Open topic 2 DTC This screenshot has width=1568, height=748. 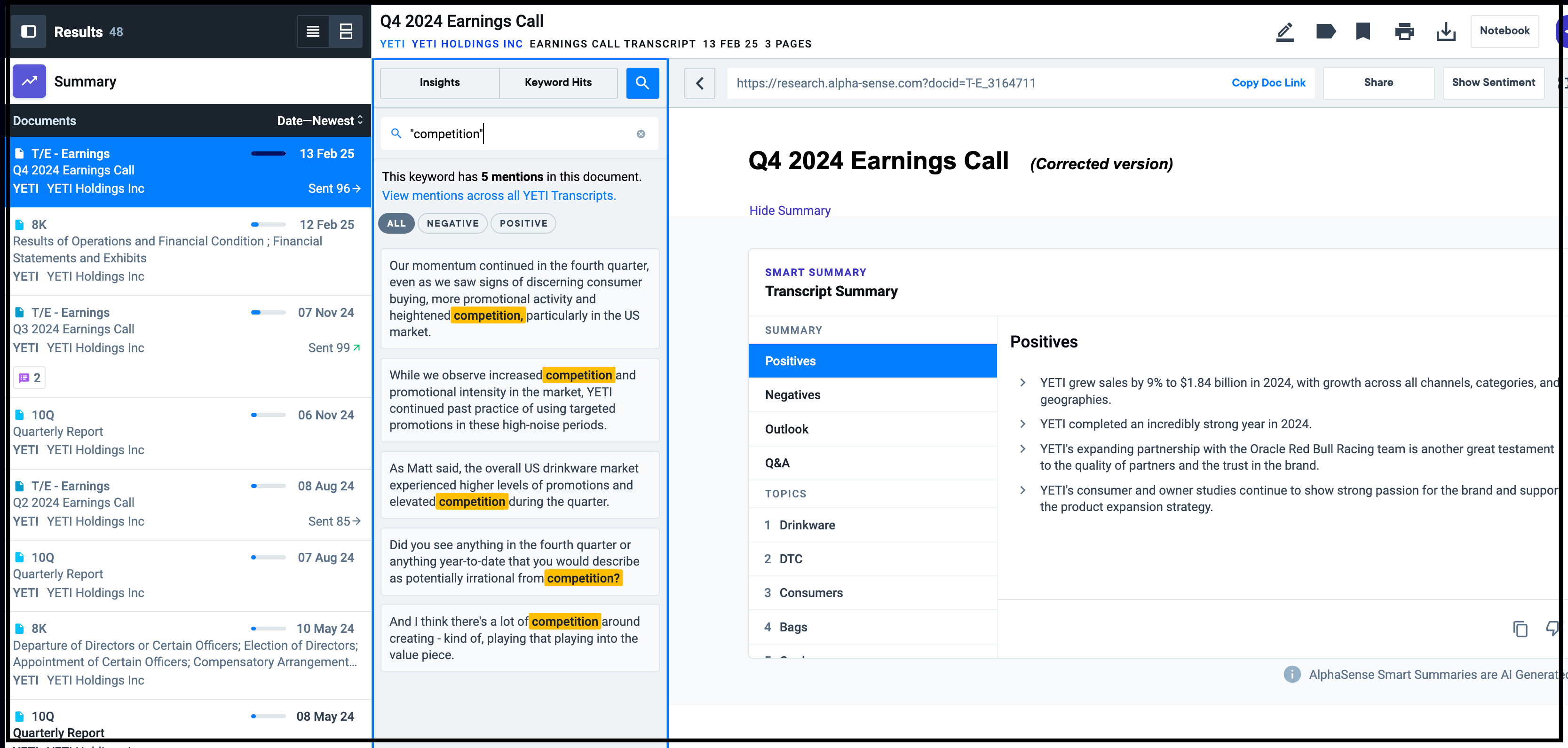872,559
